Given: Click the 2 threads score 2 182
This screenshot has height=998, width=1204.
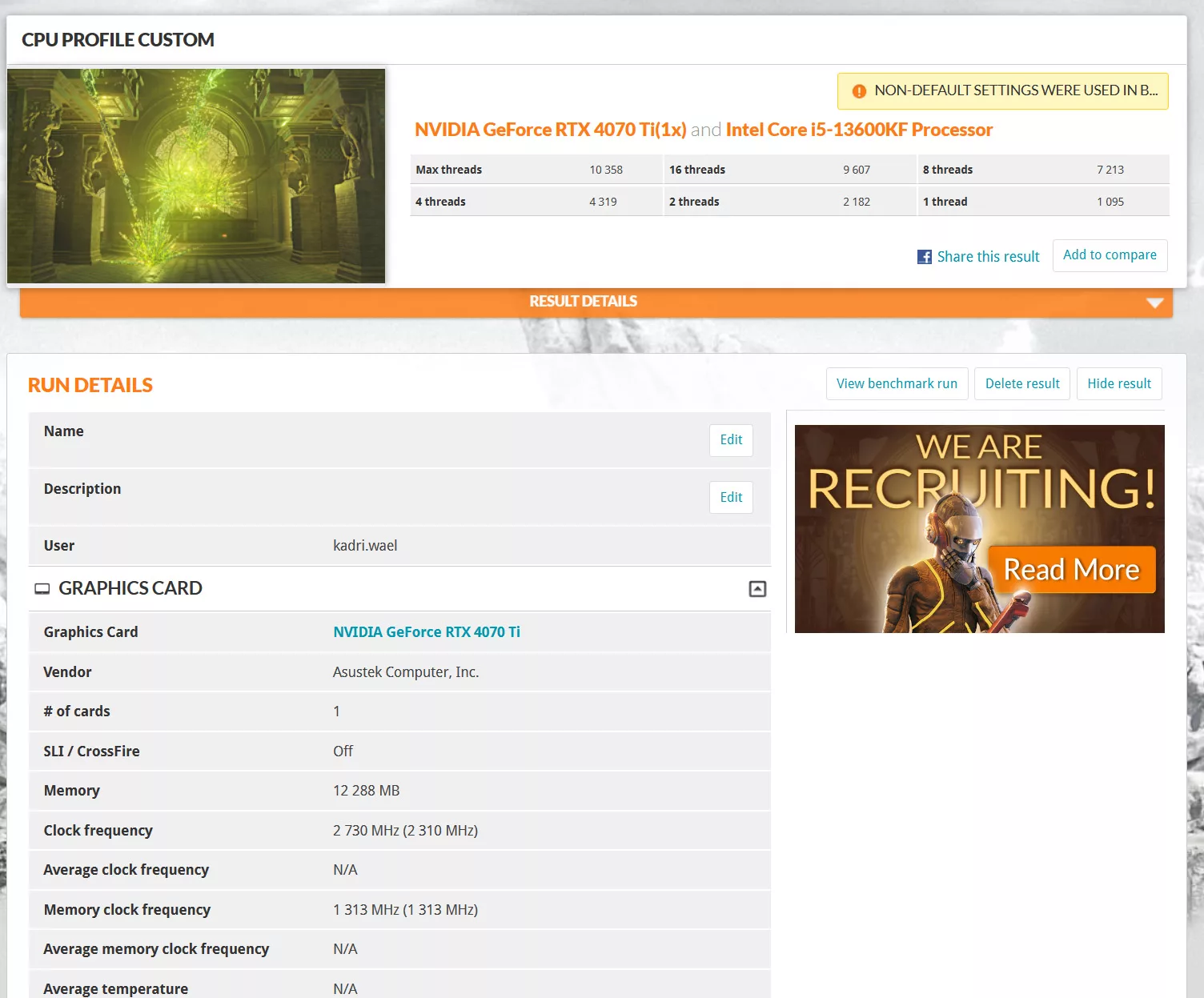Looking at the screenshot, I should pos(856,202).
